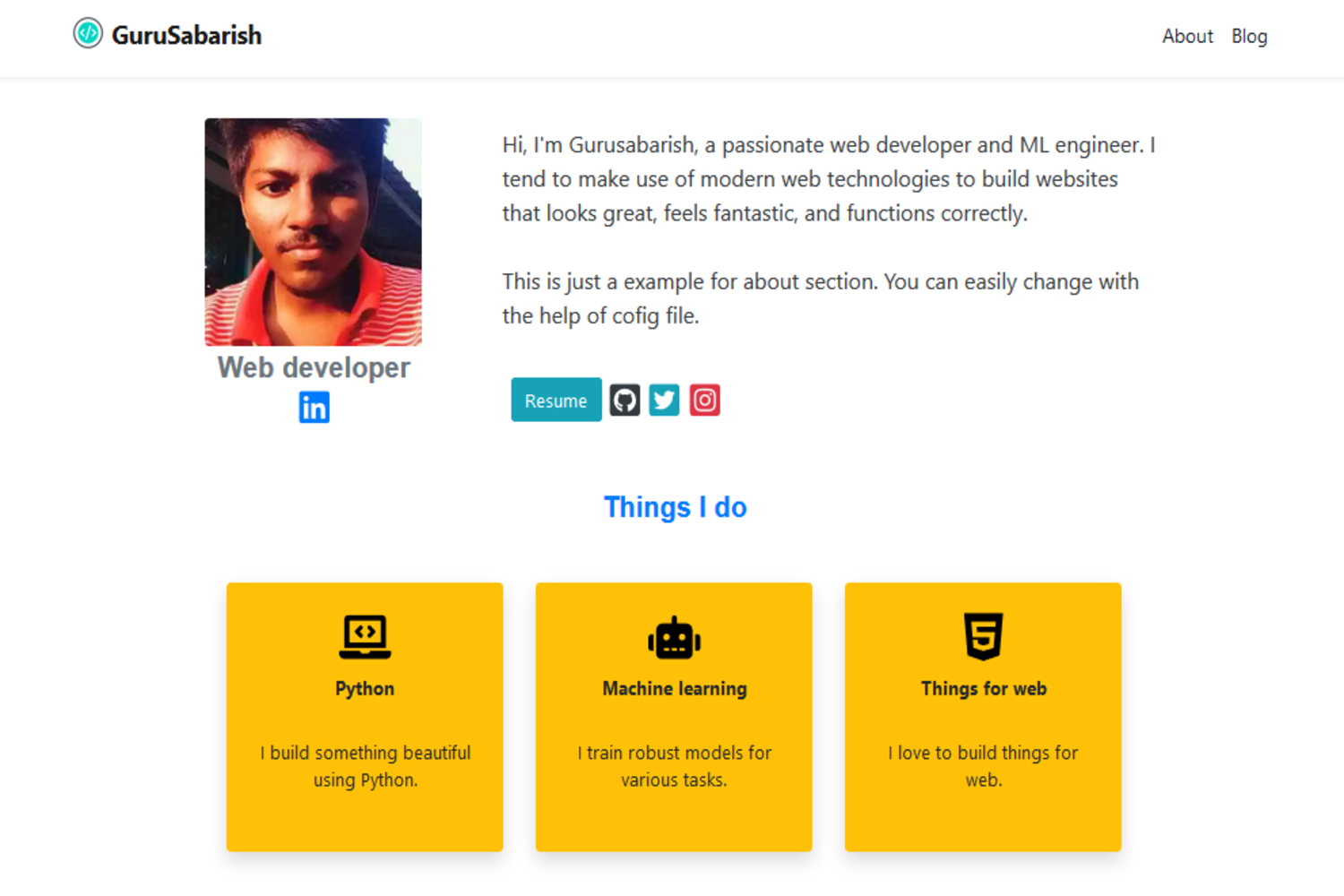
Task: Click the Web developer subtitle
Action: 314,367
